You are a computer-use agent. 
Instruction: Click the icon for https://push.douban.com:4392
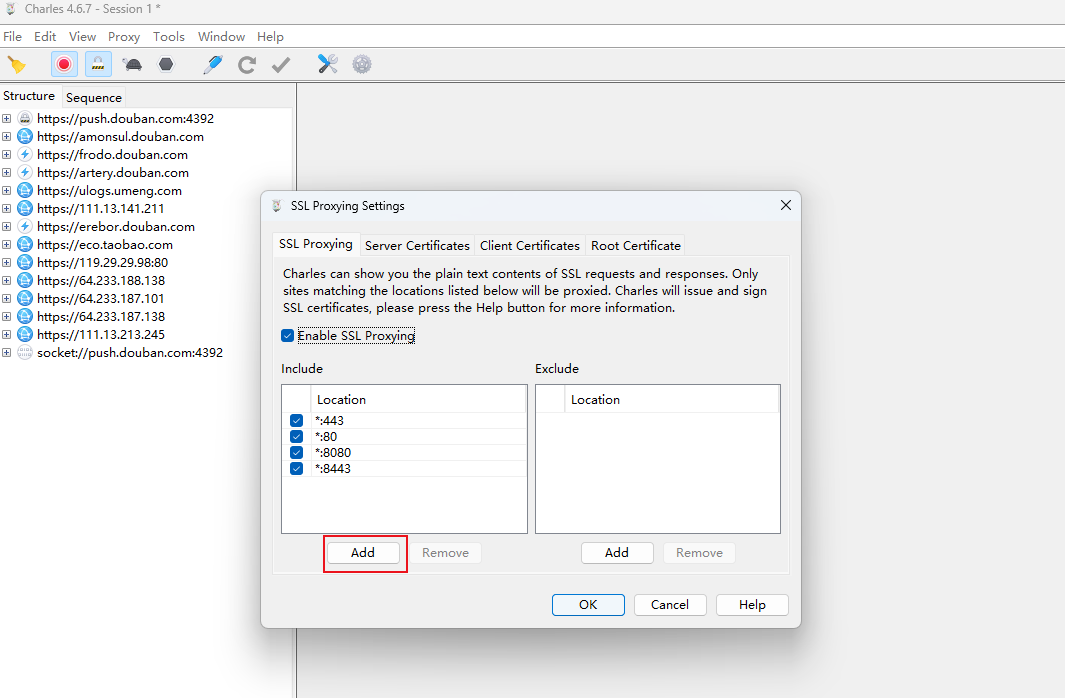(25, 118)
